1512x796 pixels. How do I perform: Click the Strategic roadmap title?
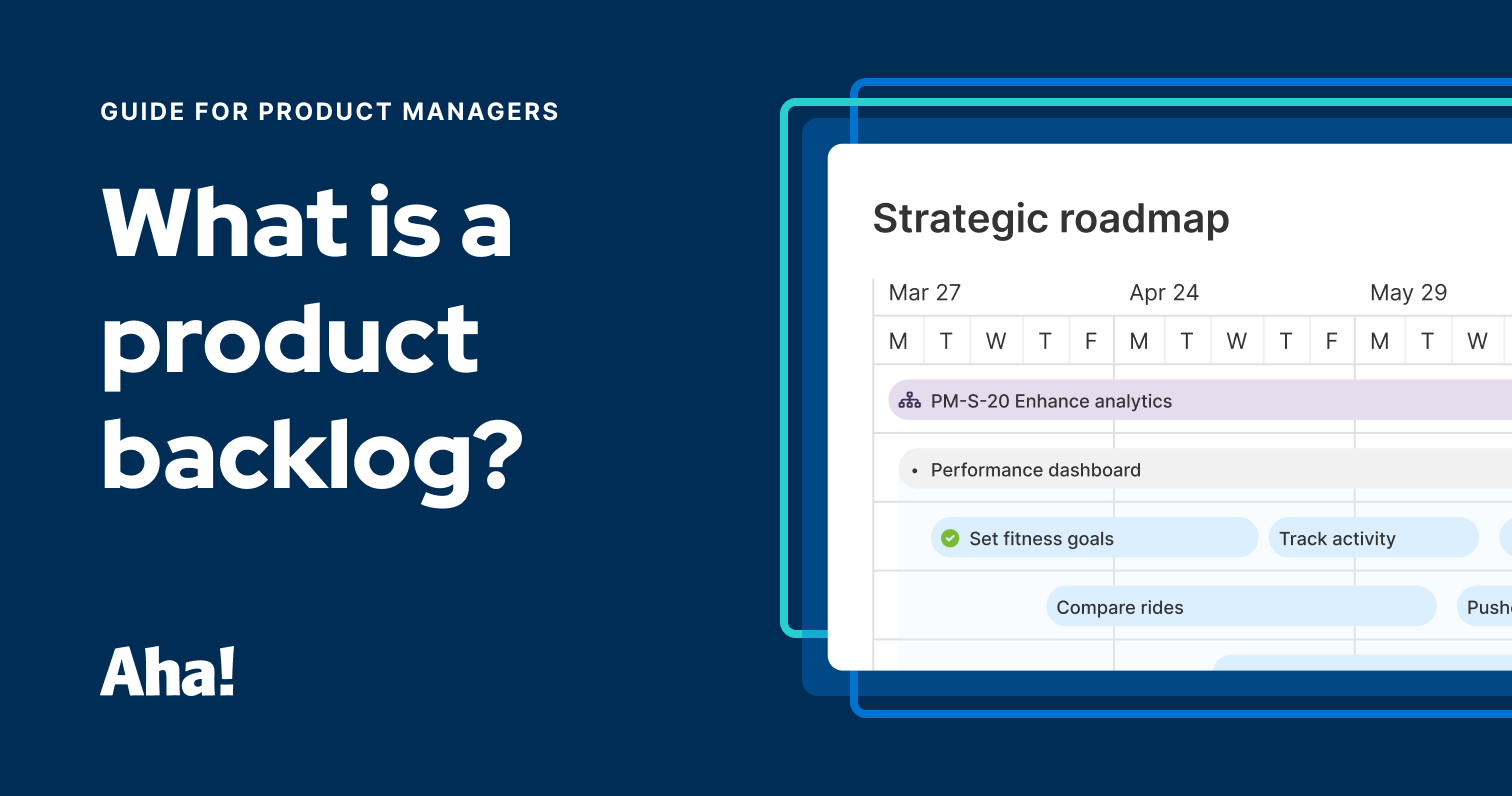tap(1051, 218)
